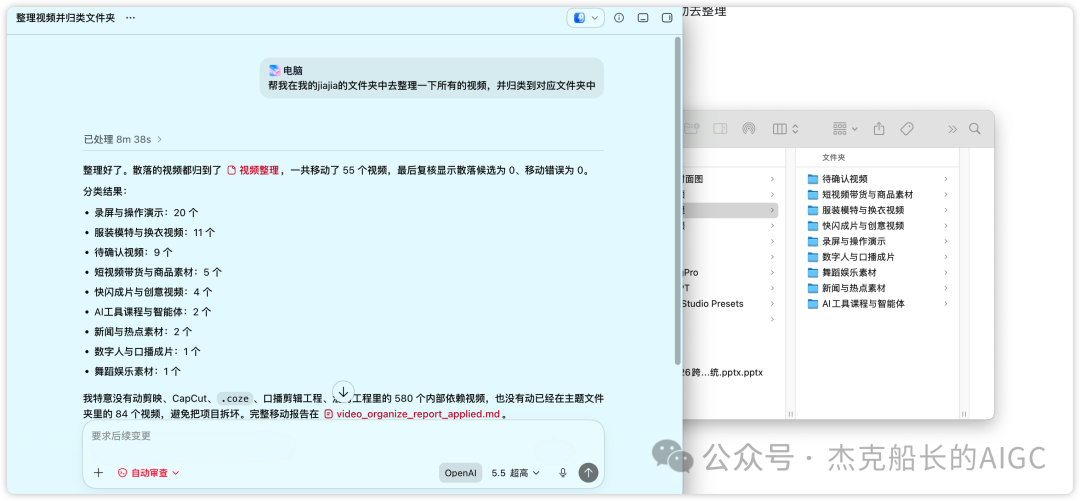Click the OpenAI provider button
Screen dimensions: 1080x501
(x=460, y=473)
